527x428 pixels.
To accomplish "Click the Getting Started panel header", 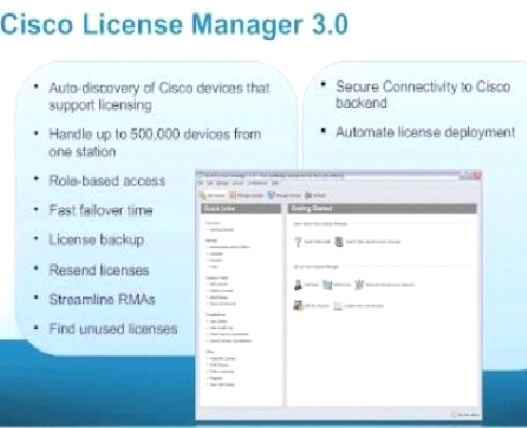I will pyautogui.click(x=382, y=208).
